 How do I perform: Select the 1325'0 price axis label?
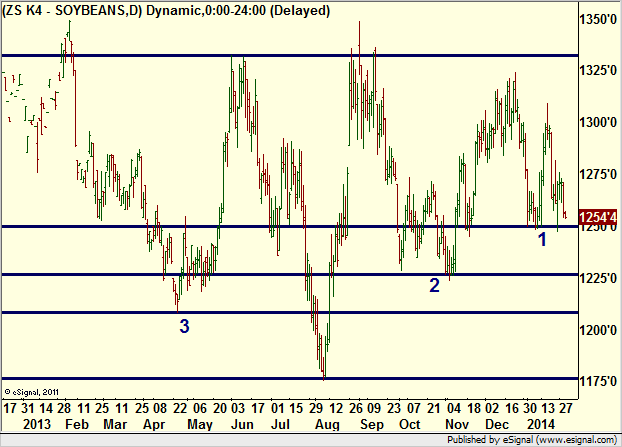598,71
